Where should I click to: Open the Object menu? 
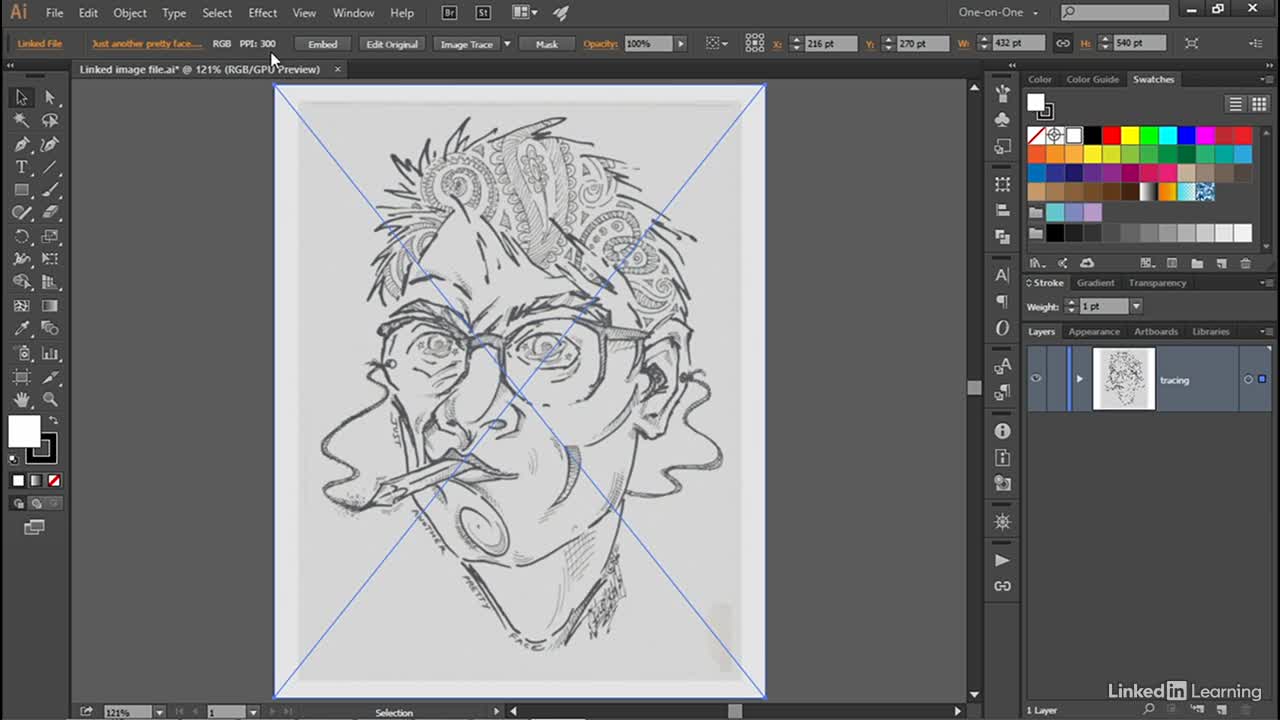129,13
